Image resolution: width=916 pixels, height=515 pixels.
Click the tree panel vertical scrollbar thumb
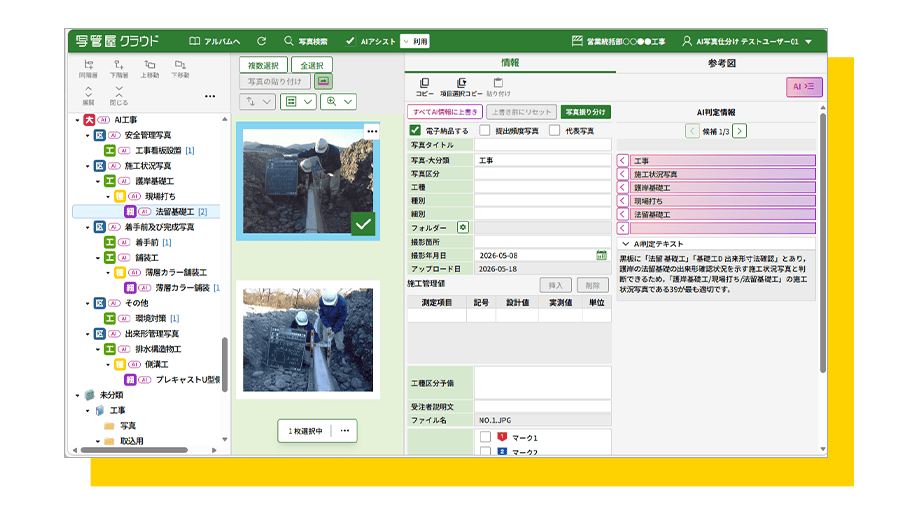click(225, 364)
